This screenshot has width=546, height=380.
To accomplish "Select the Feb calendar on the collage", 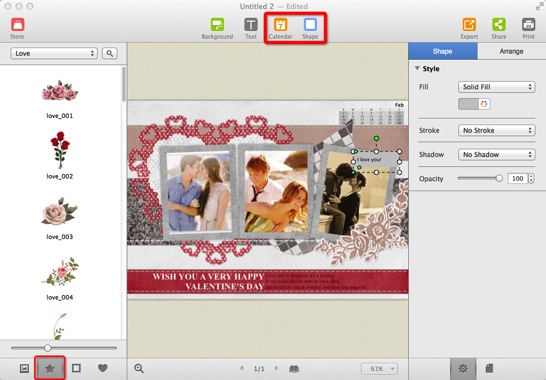I will [x=372, y=113].
